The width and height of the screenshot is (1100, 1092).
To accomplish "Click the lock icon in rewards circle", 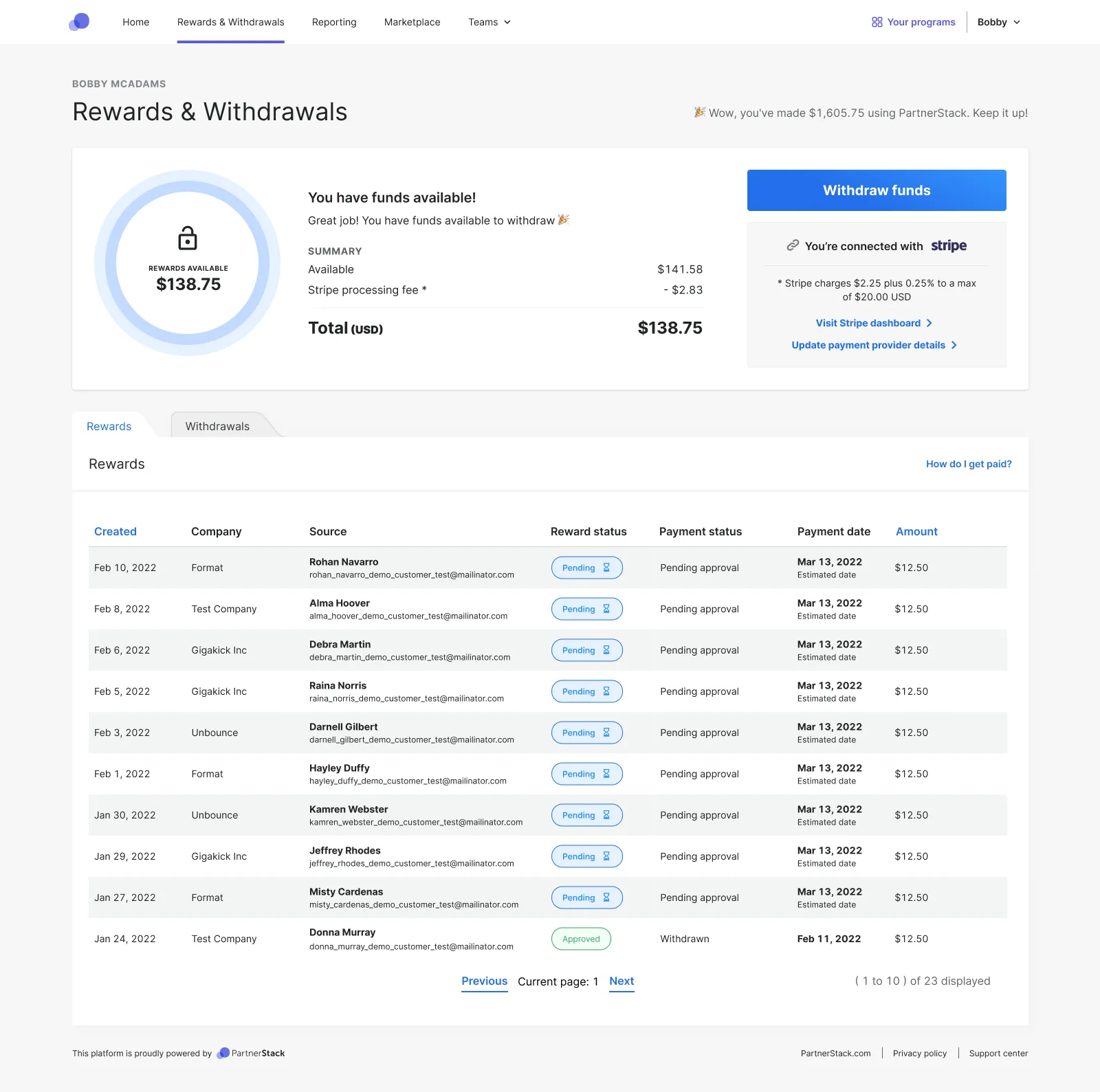I will point(188,238).
